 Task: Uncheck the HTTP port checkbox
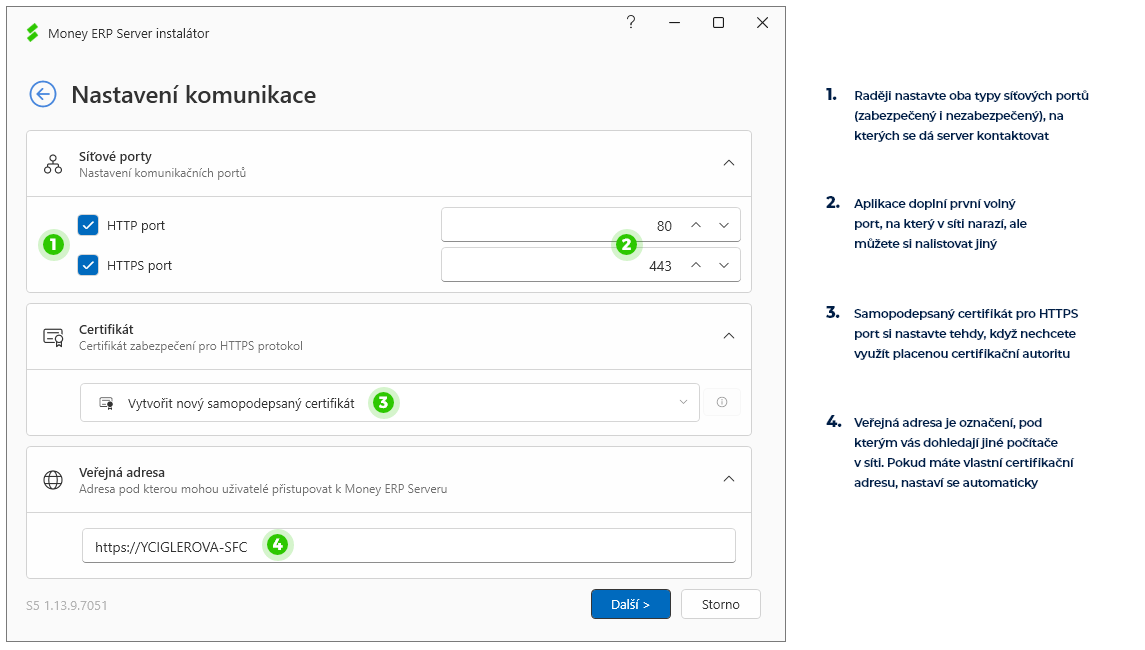point(88,225)
